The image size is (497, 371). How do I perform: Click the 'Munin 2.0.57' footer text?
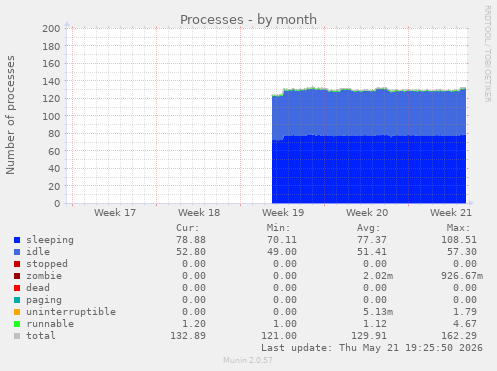tap(248, 360)
